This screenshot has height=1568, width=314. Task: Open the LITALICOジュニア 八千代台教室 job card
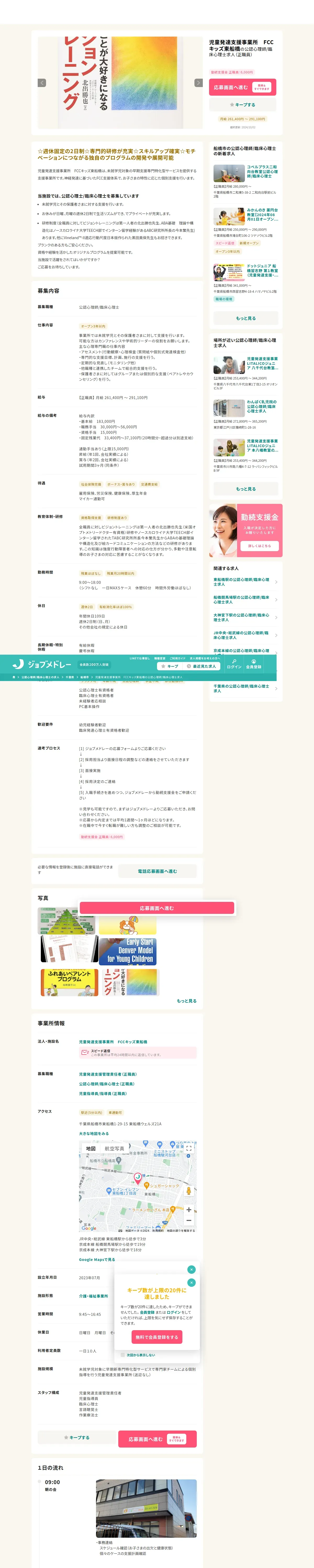click(x=245, y=373)
